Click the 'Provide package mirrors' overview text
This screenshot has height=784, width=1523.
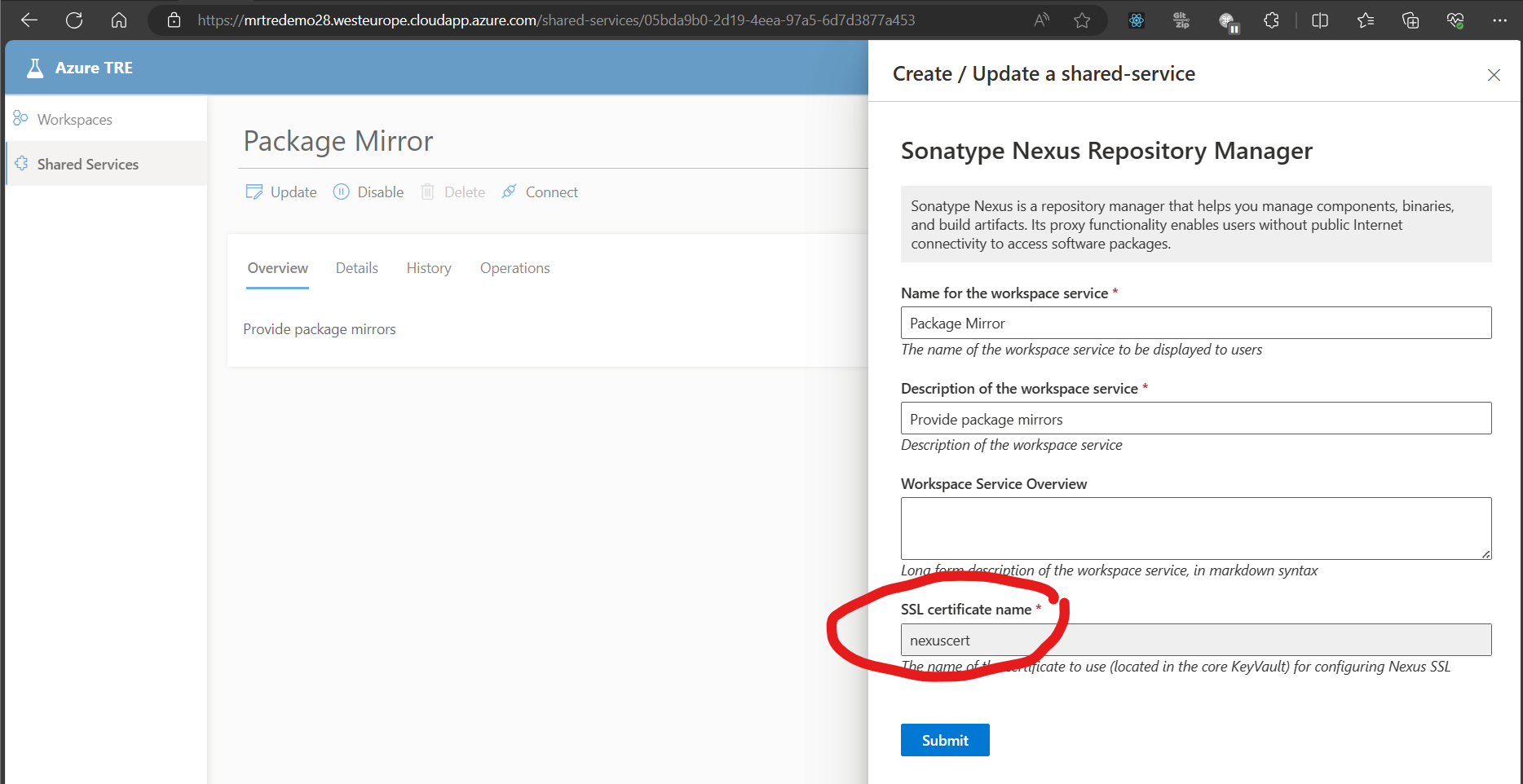(320, 329)
